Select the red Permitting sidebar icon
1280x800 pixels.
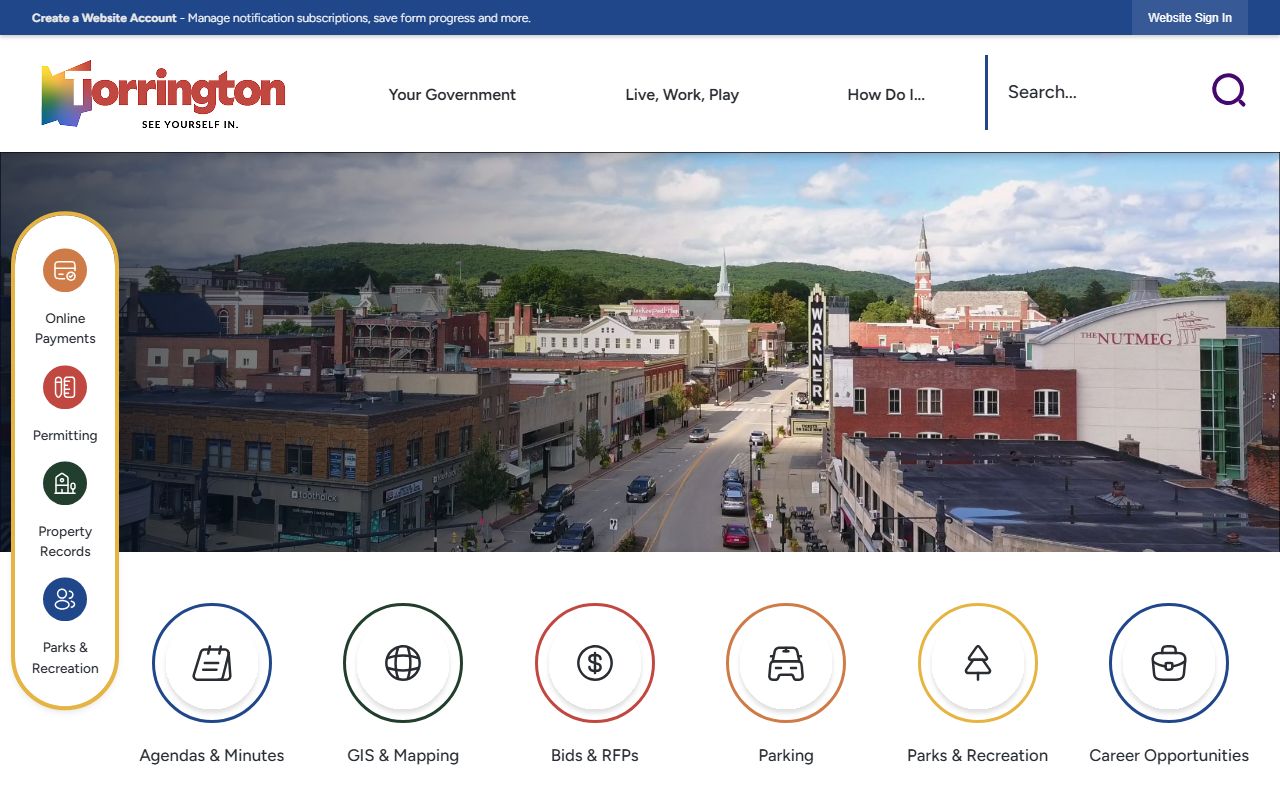click(65, 388)
